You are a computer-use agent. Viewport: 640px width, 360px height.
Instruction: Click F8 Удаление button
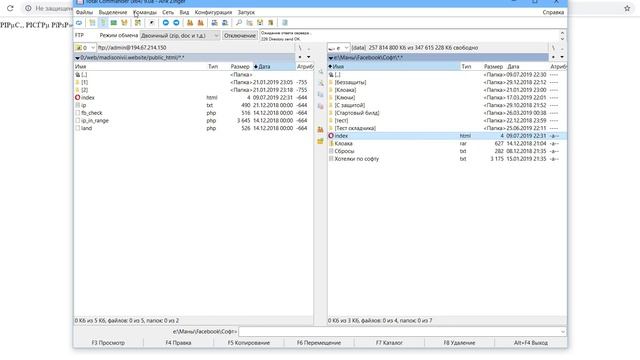459,343
